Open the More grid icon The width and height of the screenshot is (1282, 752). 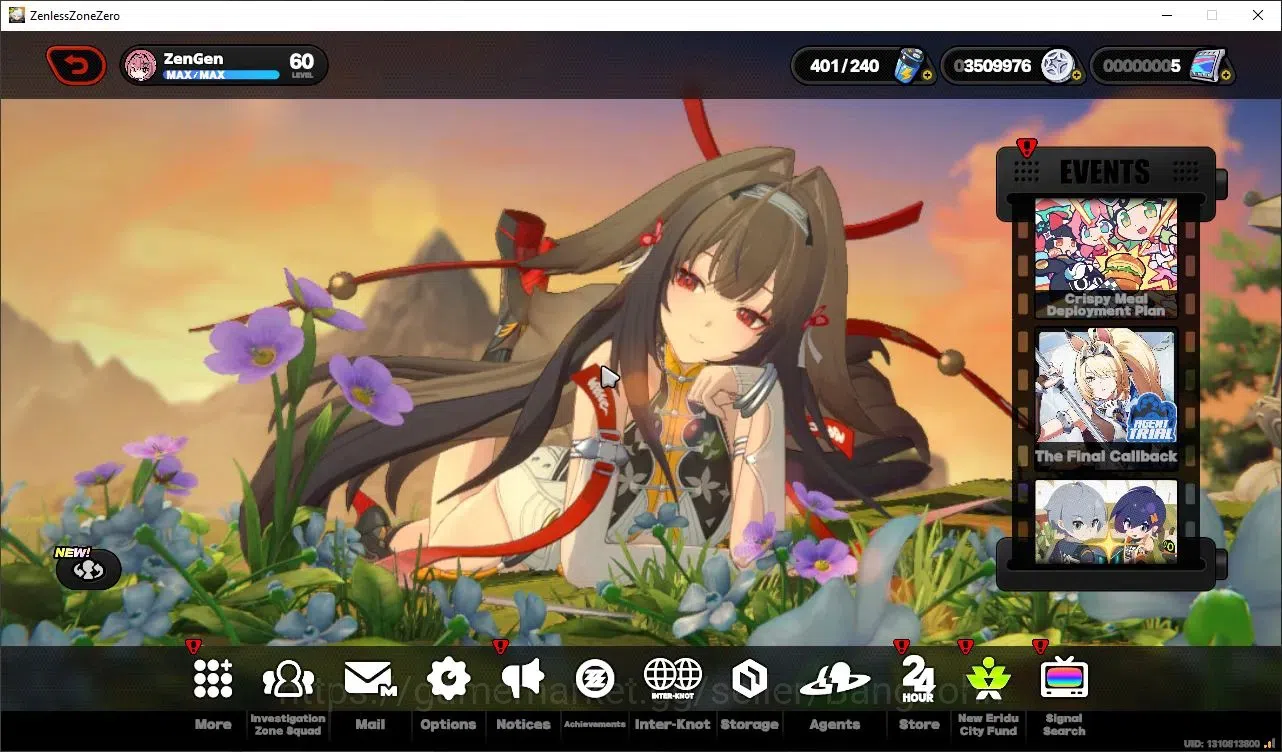point(213,679)
